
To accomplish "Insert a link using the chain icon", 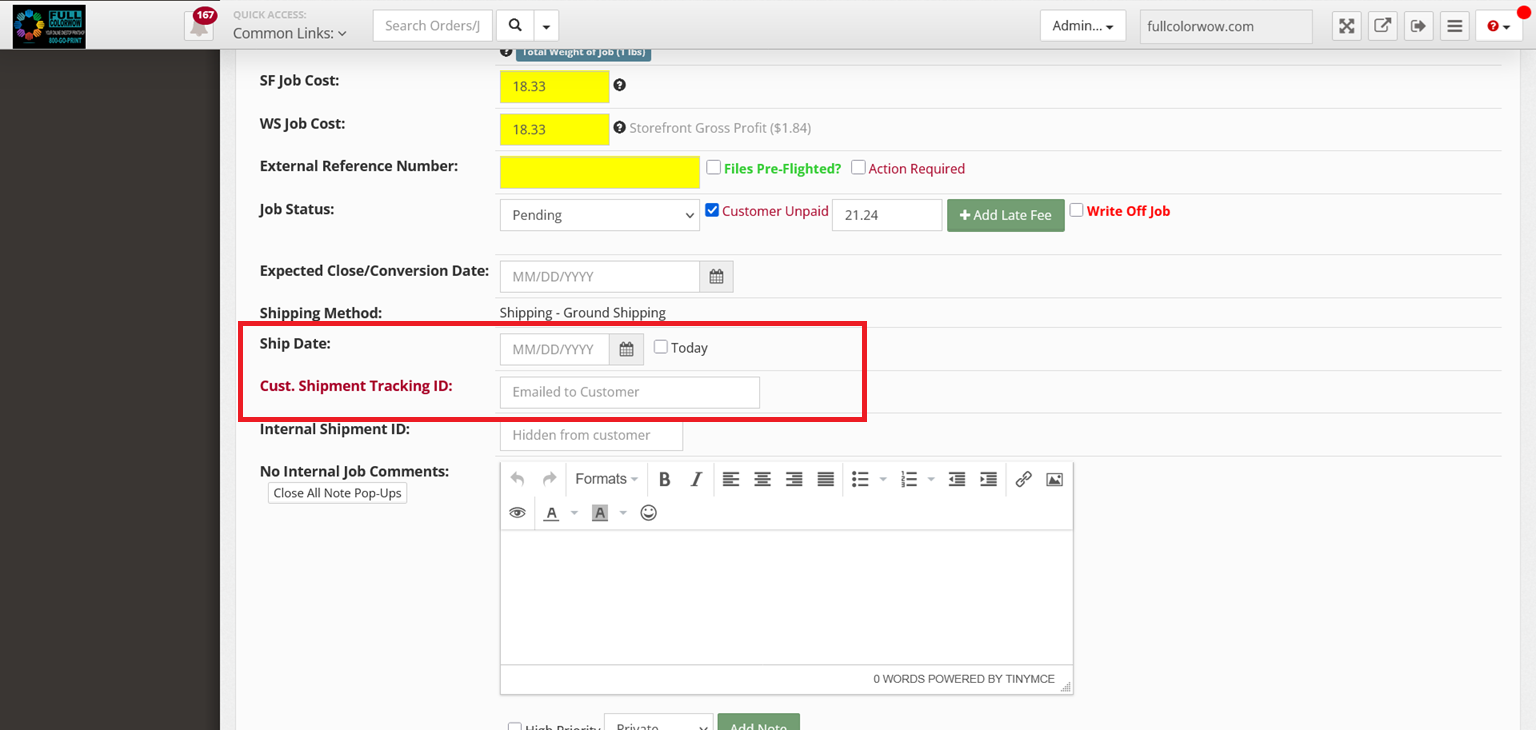I will point(1023,479).
